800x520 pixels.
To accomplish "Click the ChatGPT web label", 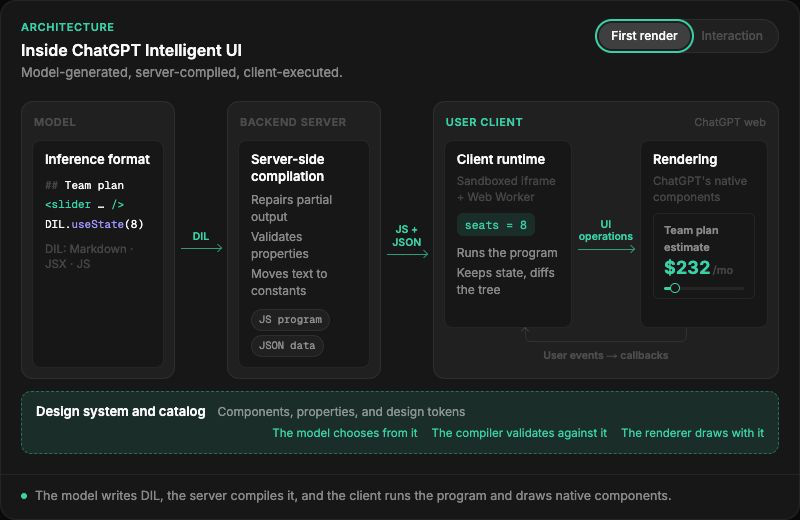I will coord(730,122).
